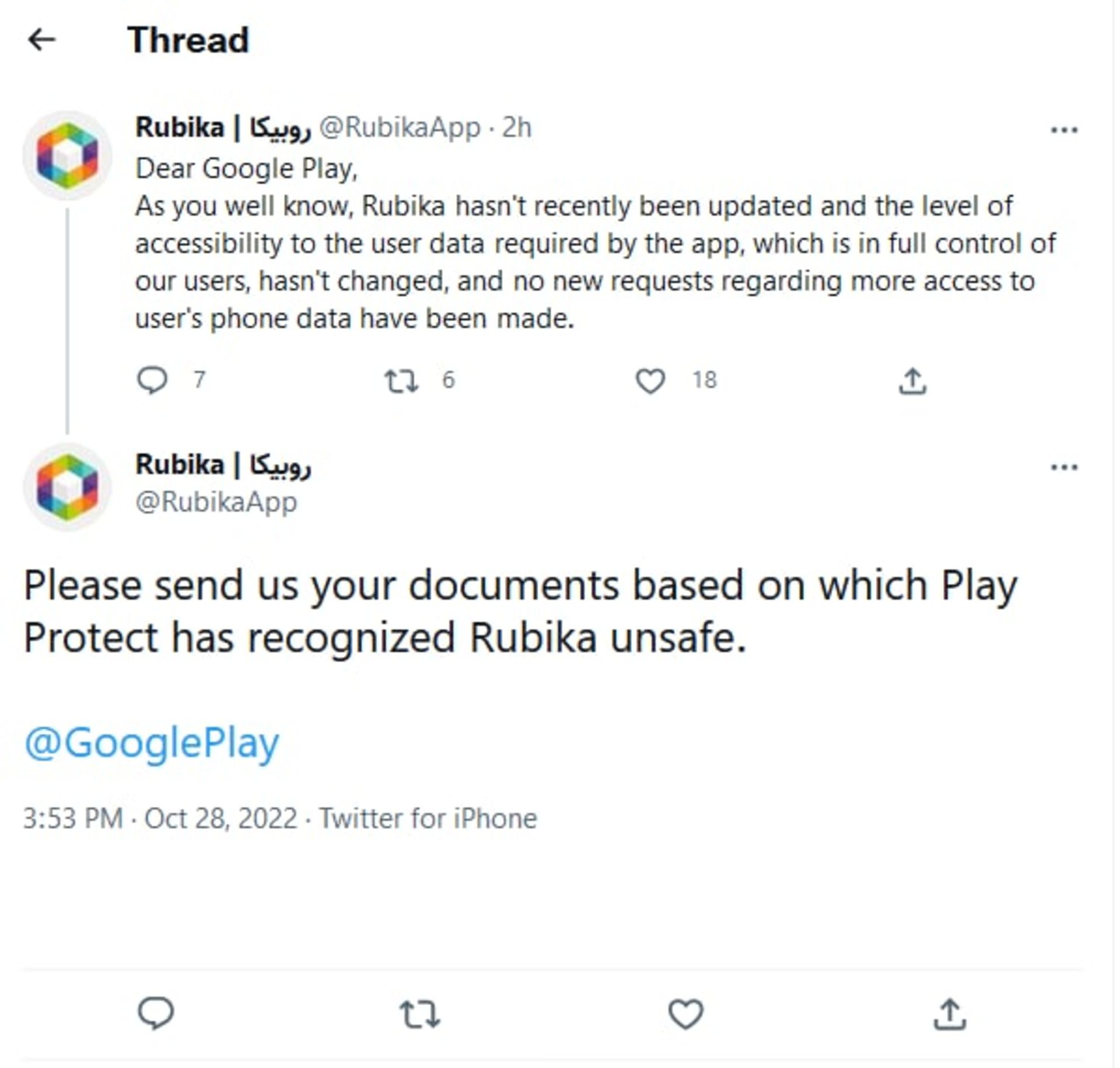The width and height of the screenshot is (1120, 1068).
Task: Click the Twitter for iPhone source label
Action: 428,818
